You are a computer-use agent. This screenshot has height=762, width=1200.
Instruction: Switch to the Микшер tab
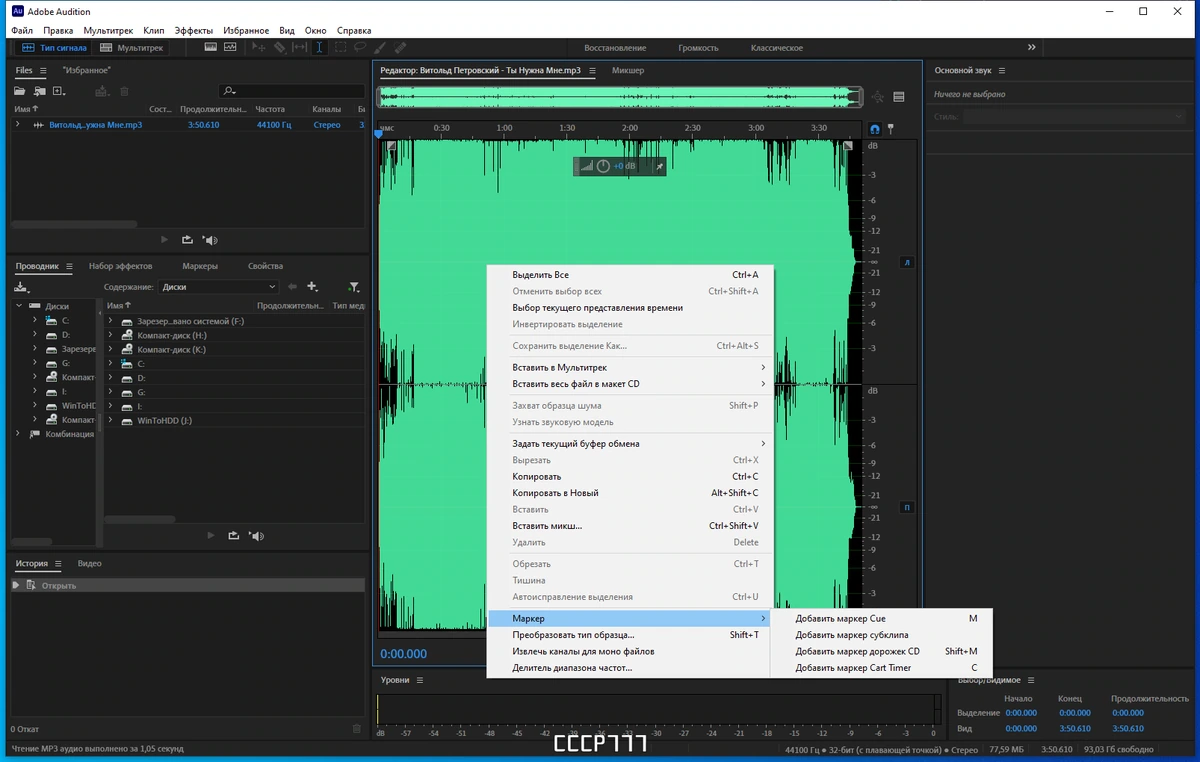click(x=628, y=71)
